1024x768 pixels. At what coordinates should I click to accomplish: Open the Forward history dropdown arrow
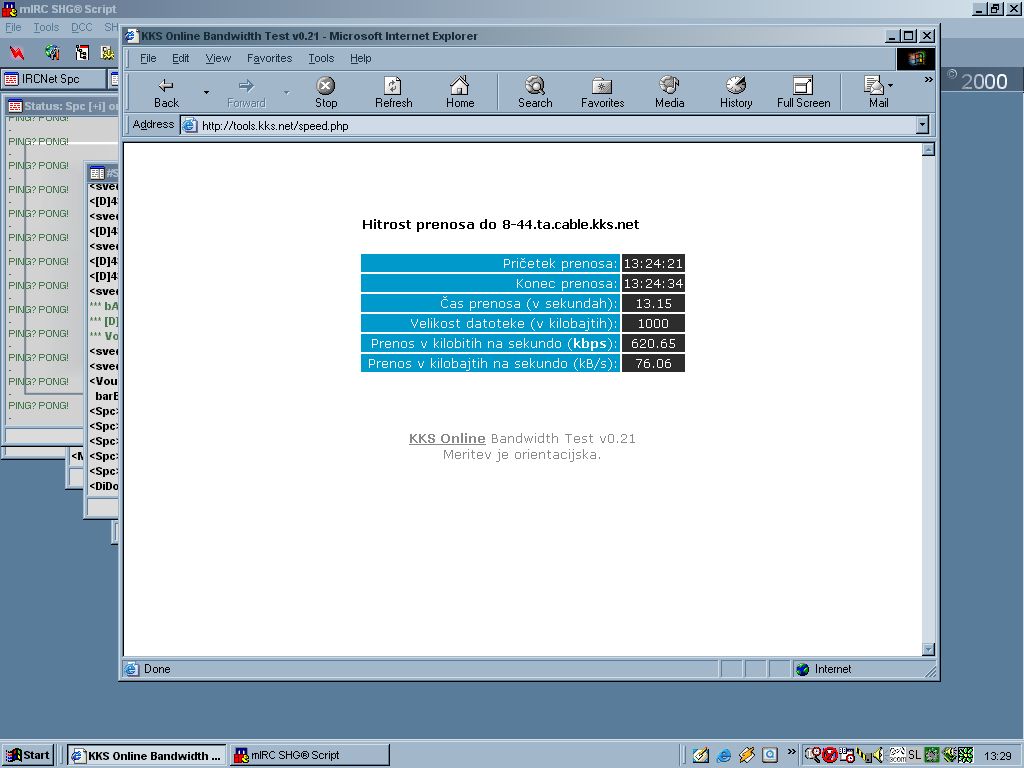[x=287, y=92]
